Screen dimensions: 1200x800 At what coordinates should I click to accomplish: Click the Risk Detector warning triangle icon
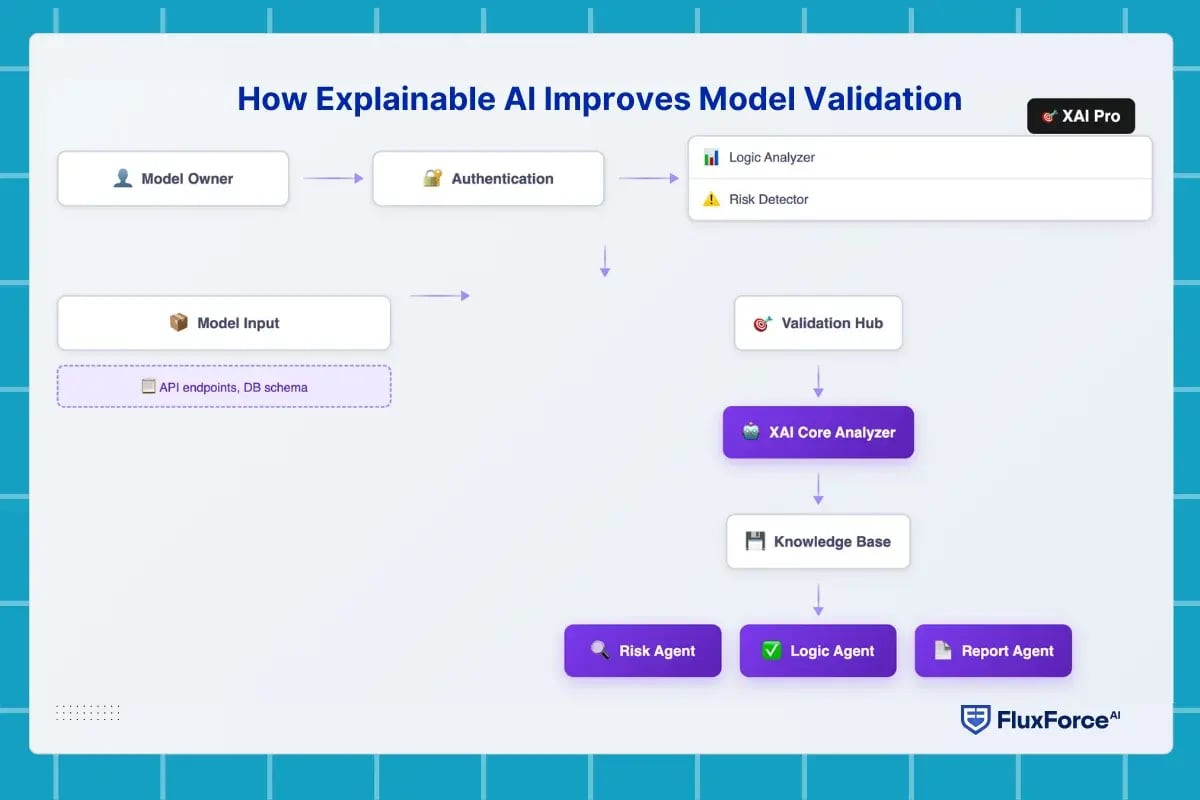710,199
